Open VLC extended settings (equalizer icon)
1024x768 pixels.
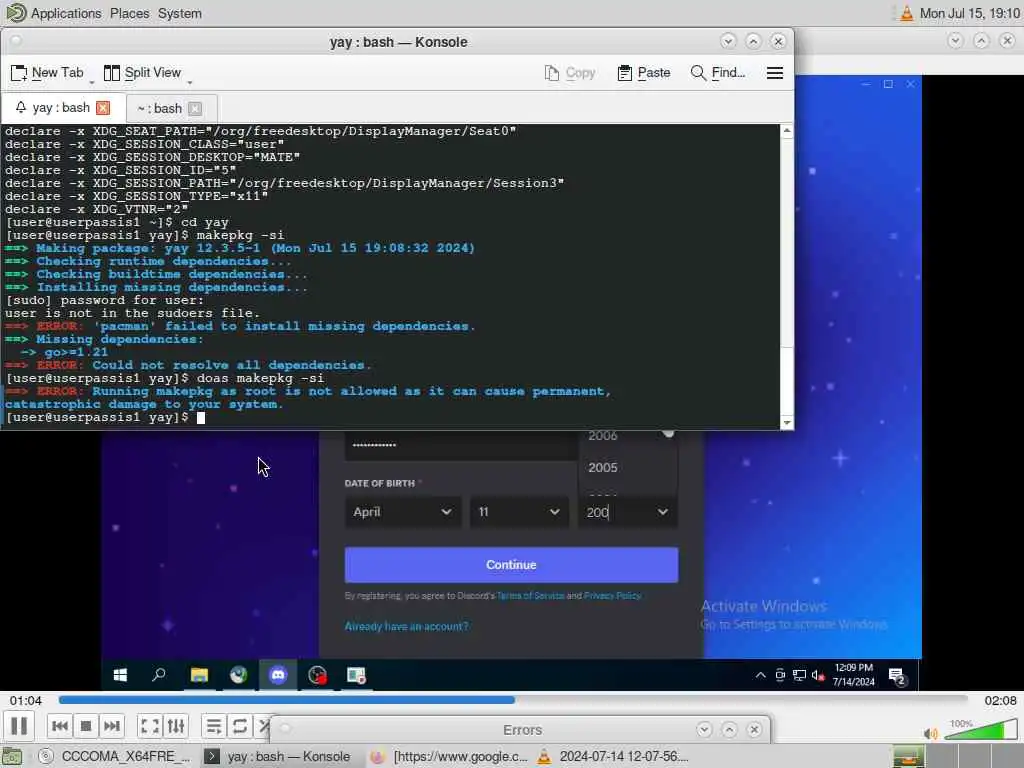click(x=176, y=726)
